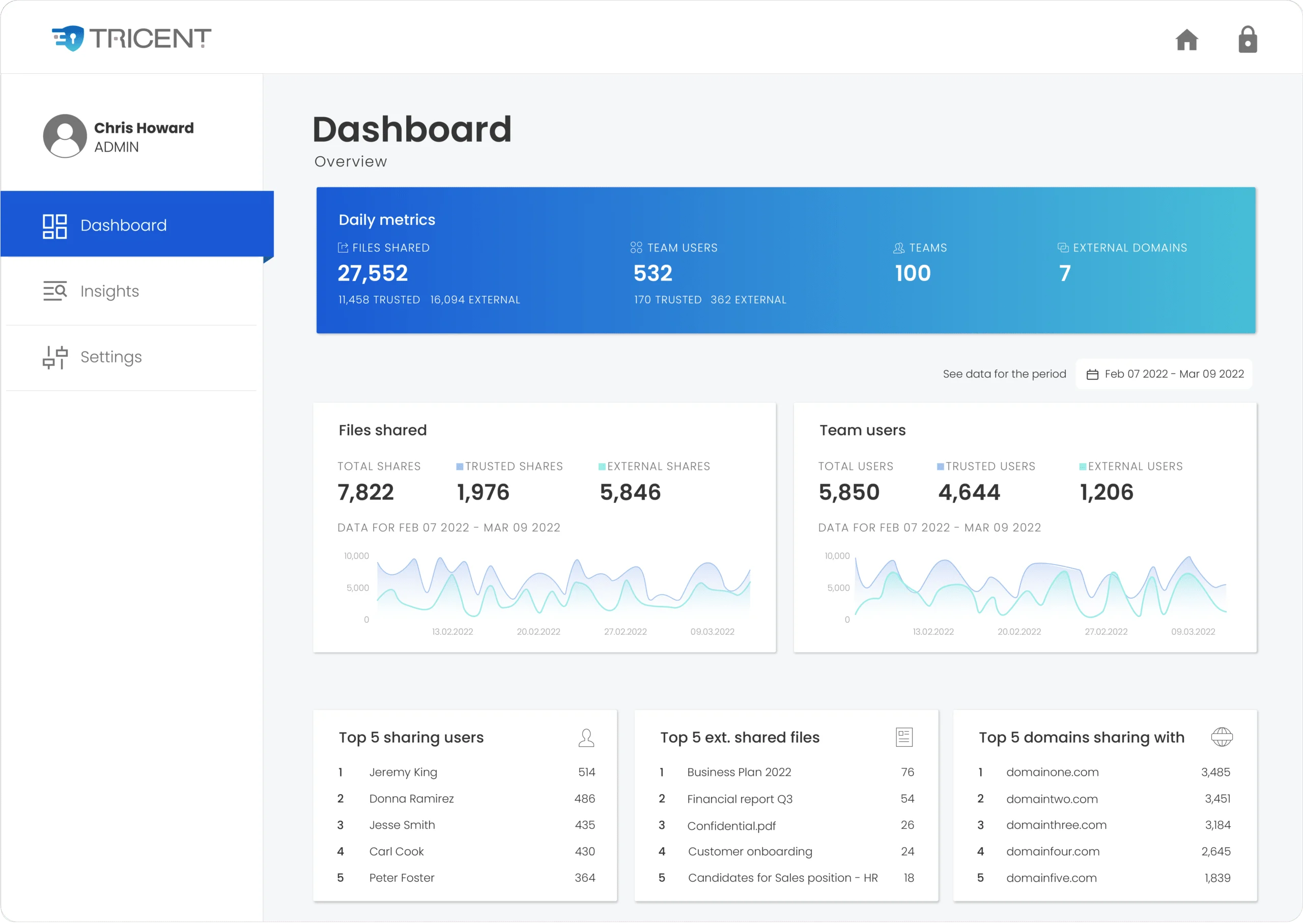Open the Dashboard menu item
The image size is (1303, 924).
(x=137, y=224)
